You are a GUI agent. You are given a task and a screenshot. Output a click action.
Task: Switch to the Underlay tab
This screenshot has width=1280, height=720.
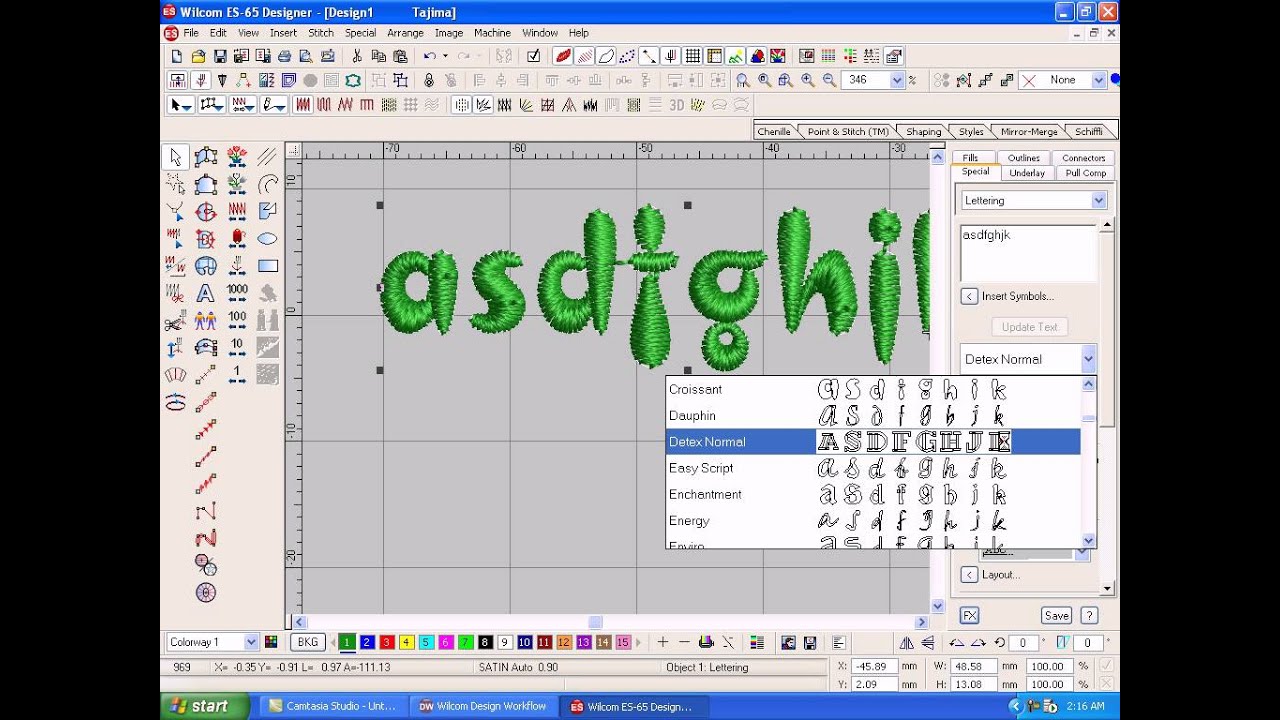click(1027, 172)
